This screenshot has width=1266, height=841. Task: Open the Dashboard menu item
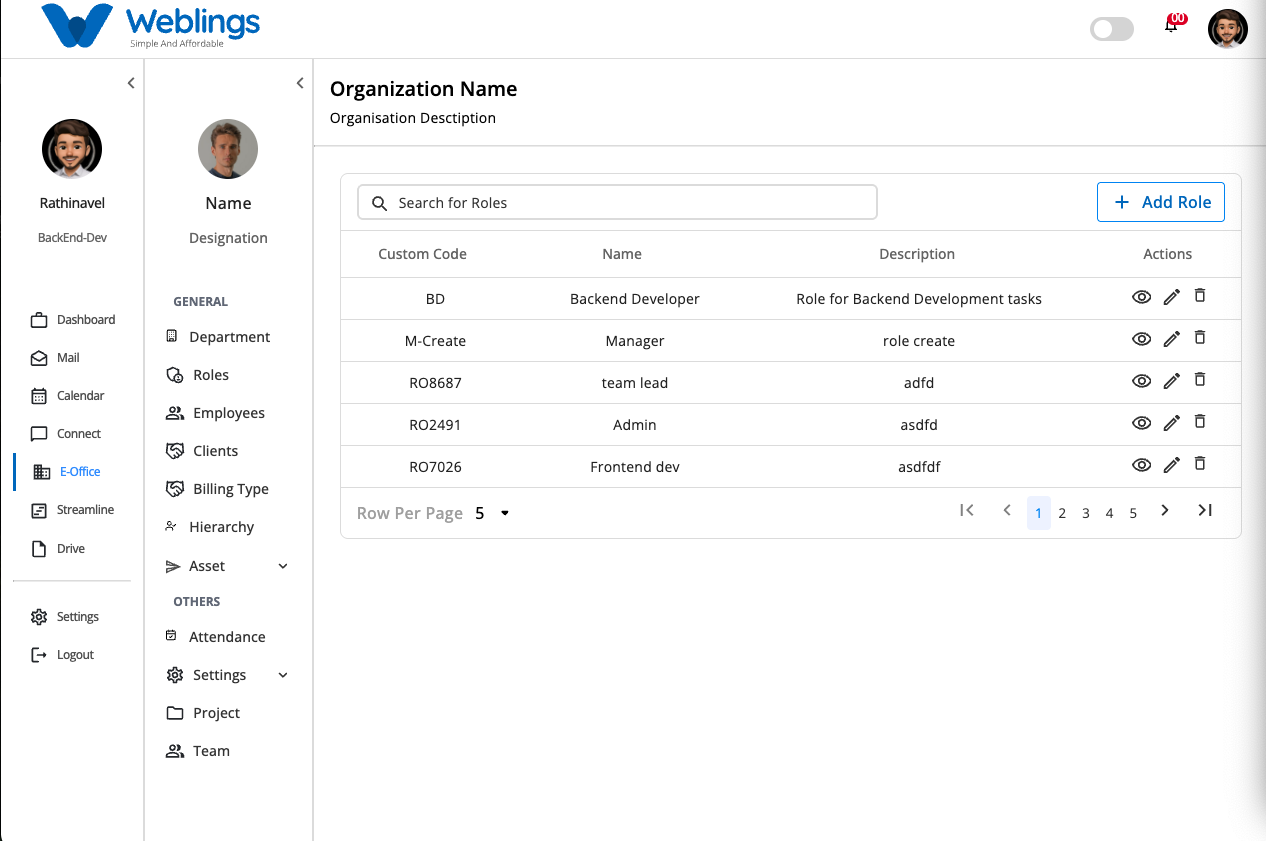click(x=73, y=320)
